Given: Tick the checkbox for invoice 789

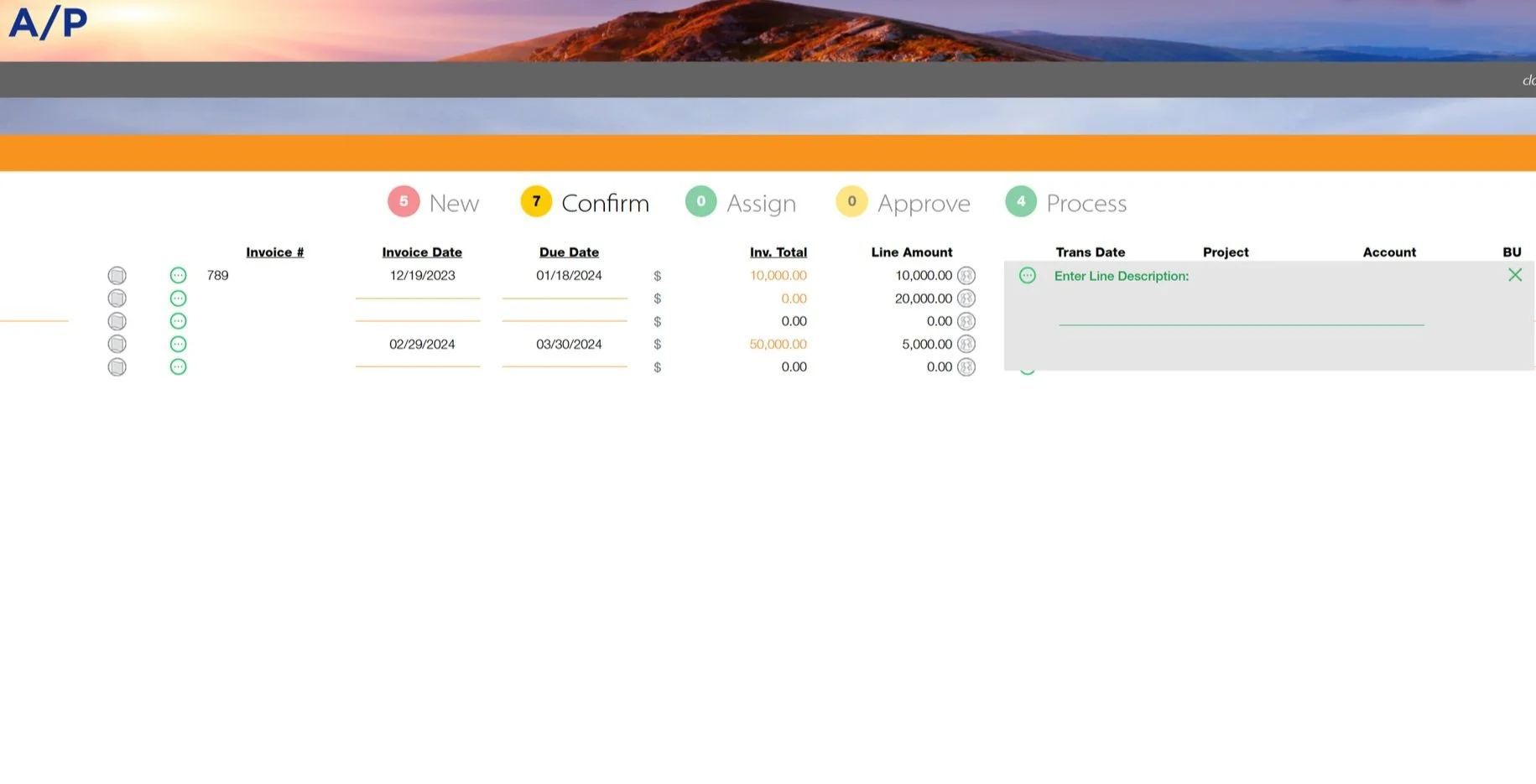Looking at the screenshot, I should click(x=117, y=275).
